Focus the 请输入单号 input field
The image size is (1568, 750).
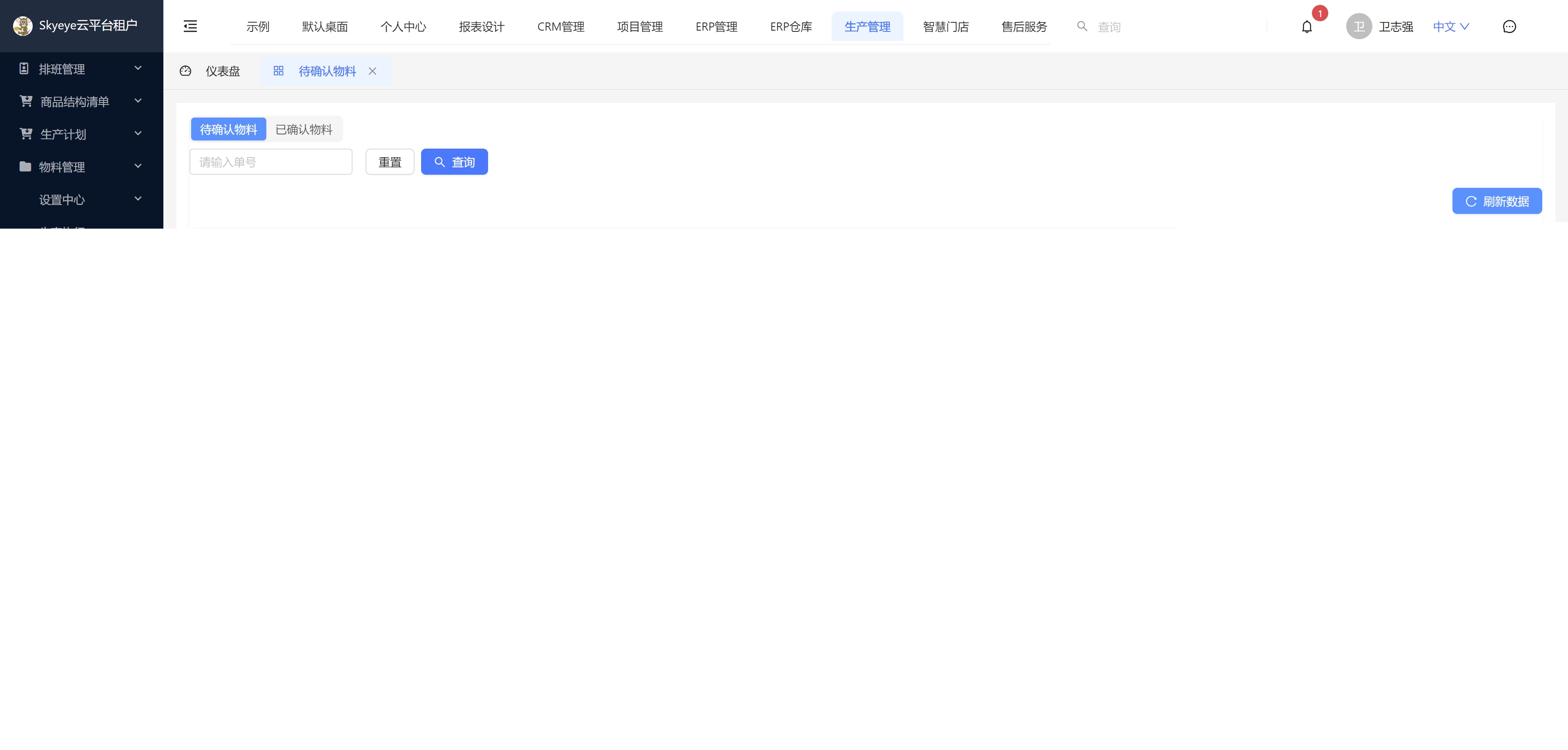click(271, 162)
